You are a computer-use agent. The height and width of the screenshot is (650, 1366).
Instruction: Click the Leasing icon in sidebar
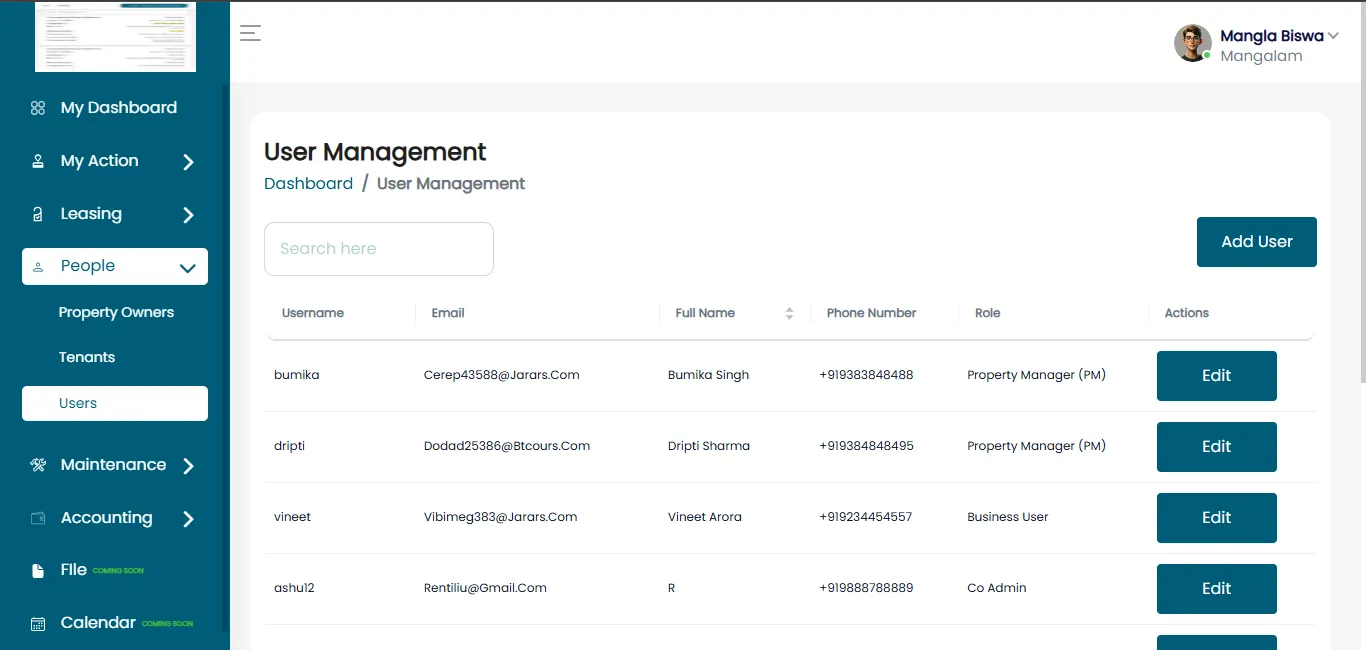point(38,214)
